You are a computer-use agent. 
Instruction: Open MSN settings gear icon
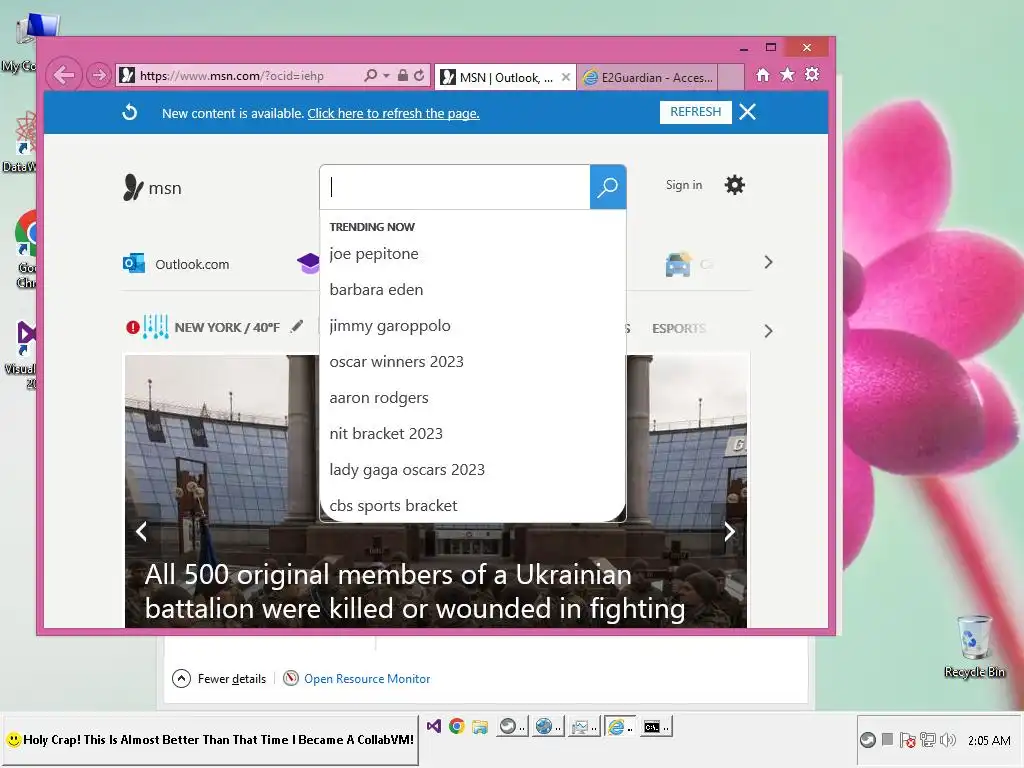pyautogui.click(x=735, y=185)
